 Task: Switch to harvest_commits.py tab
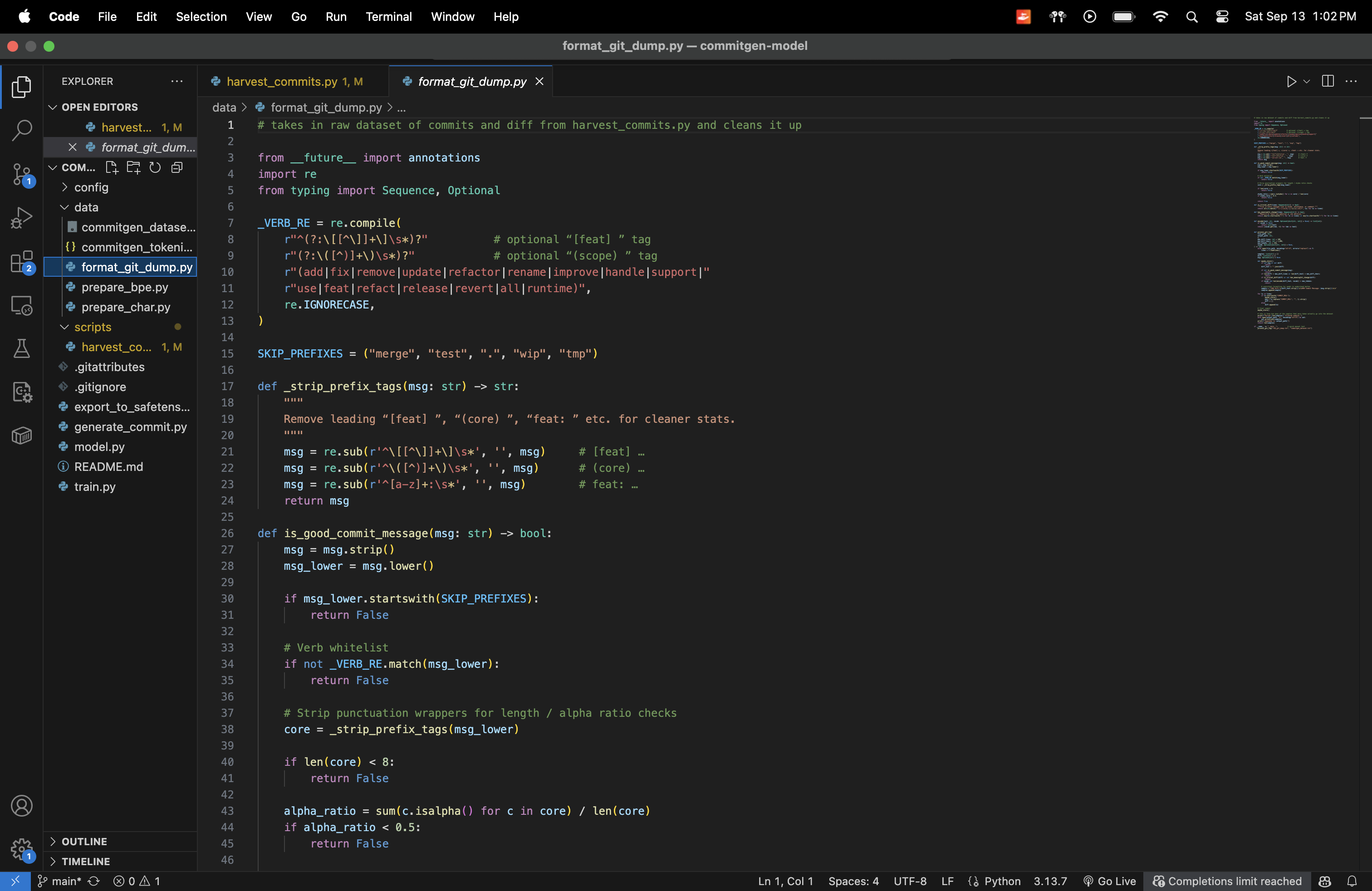click(293, 81)
